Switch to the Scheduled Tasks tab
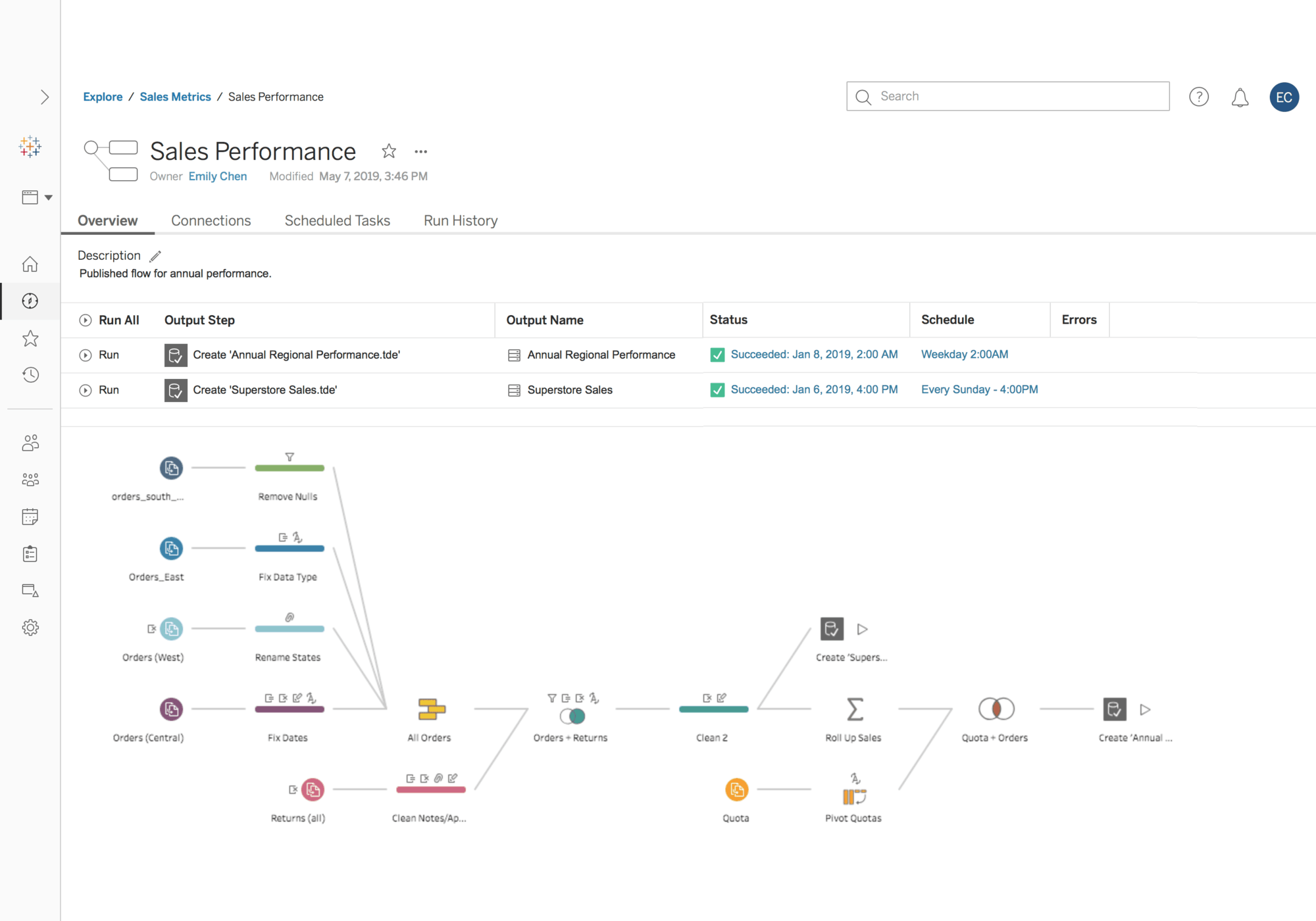Viewport: 1316px width, 921px height. coord(337,221)
